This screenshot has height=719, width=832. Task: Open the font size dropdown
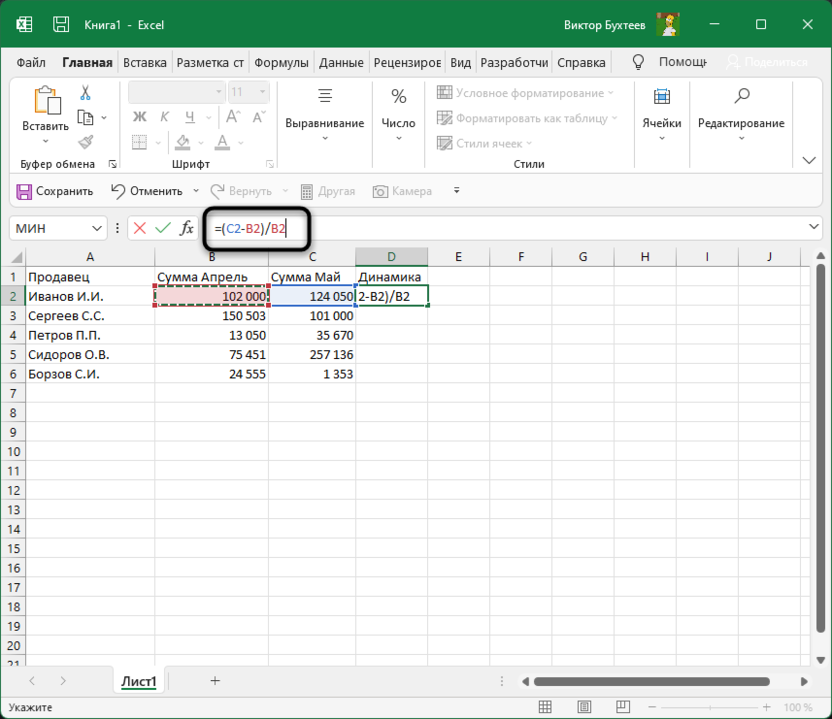tap(262, 92)
